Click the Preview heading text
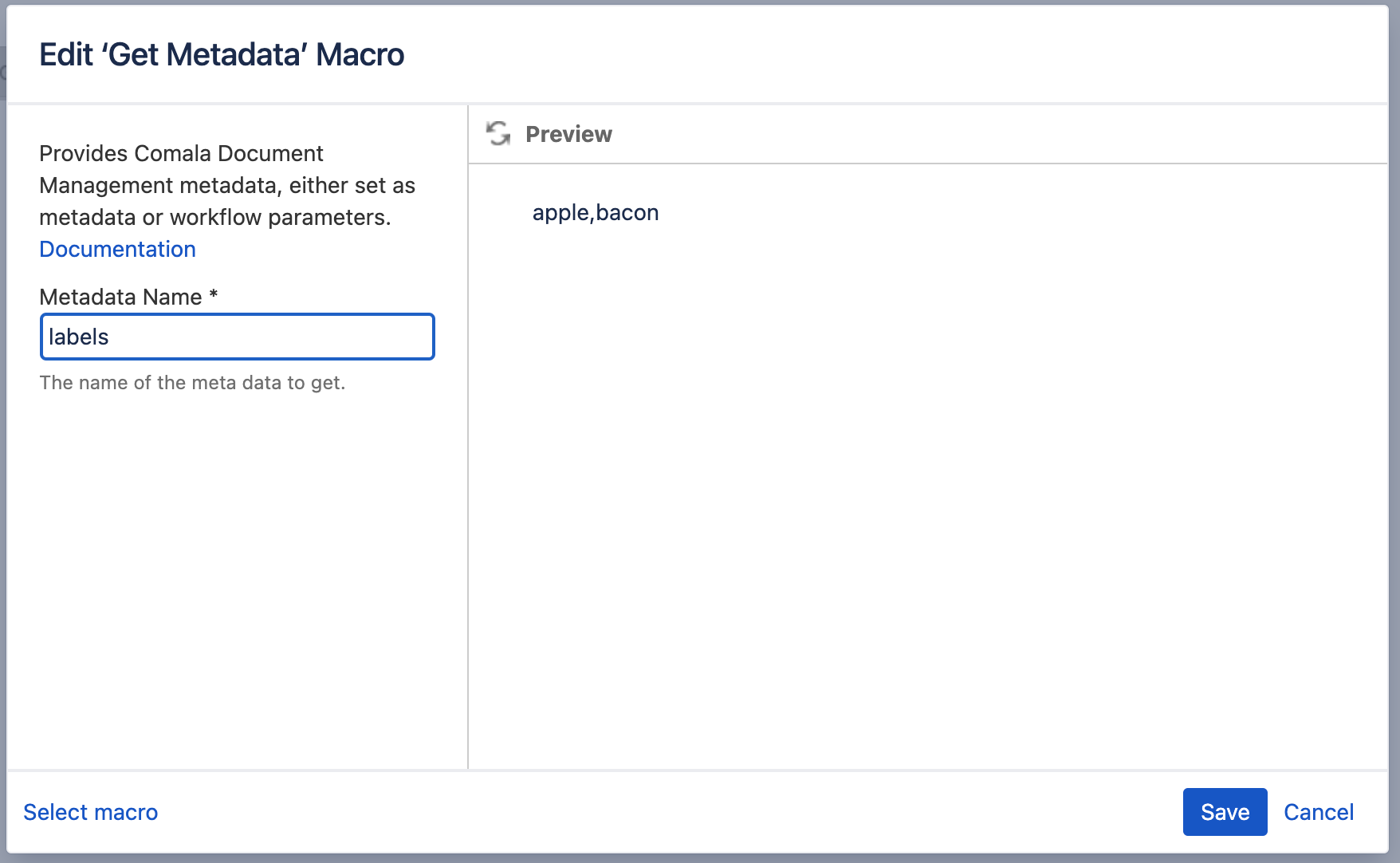 (x=568, y=134)
